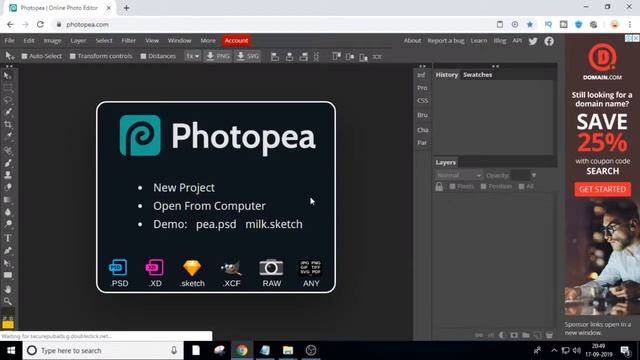Select the Dodge tool
This screenshot has width=640, height=360.
coord(7,224)
